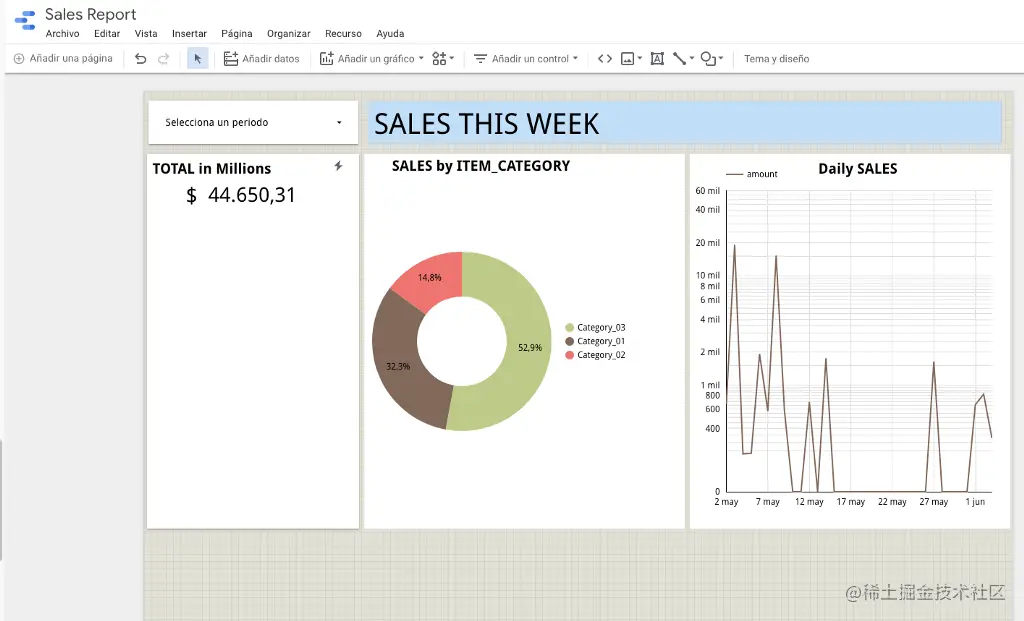Open the Recurso menu
The width and height of the screenshot is (1024, 621).
tap(344, 33)
